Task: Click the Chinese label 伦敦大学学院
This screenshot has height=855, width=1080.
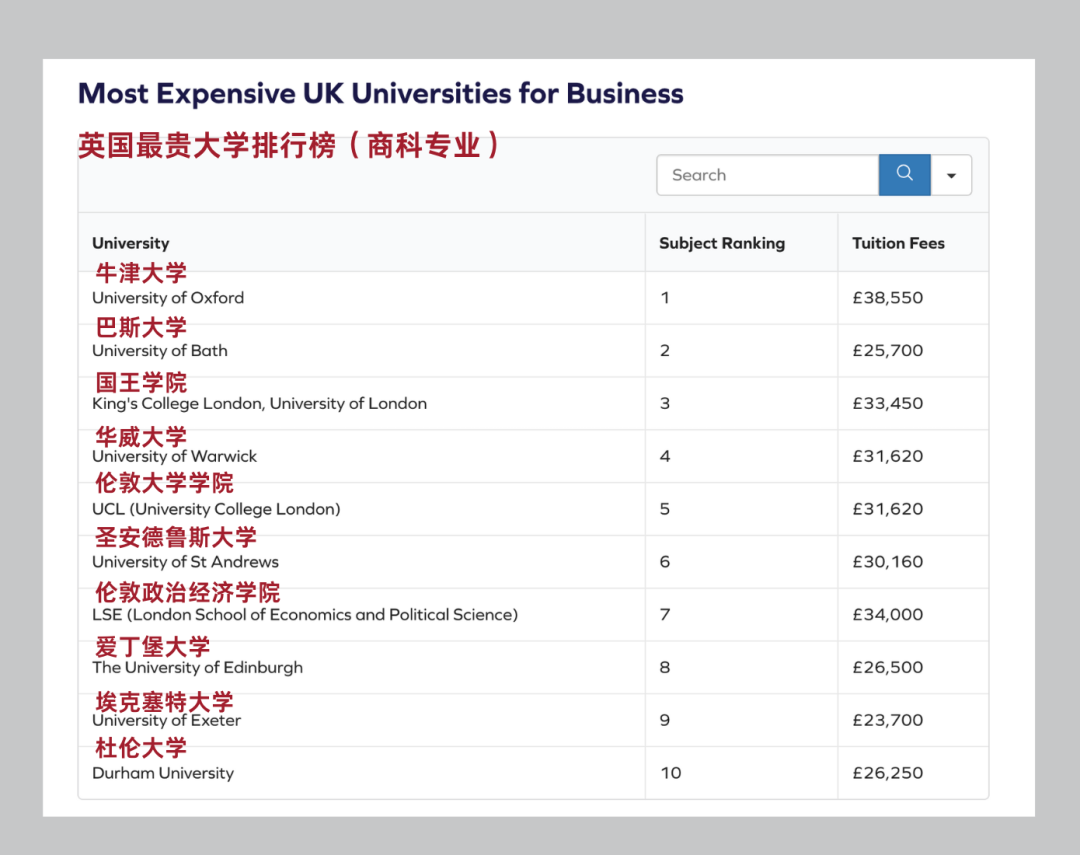Action: click(165, 483)
